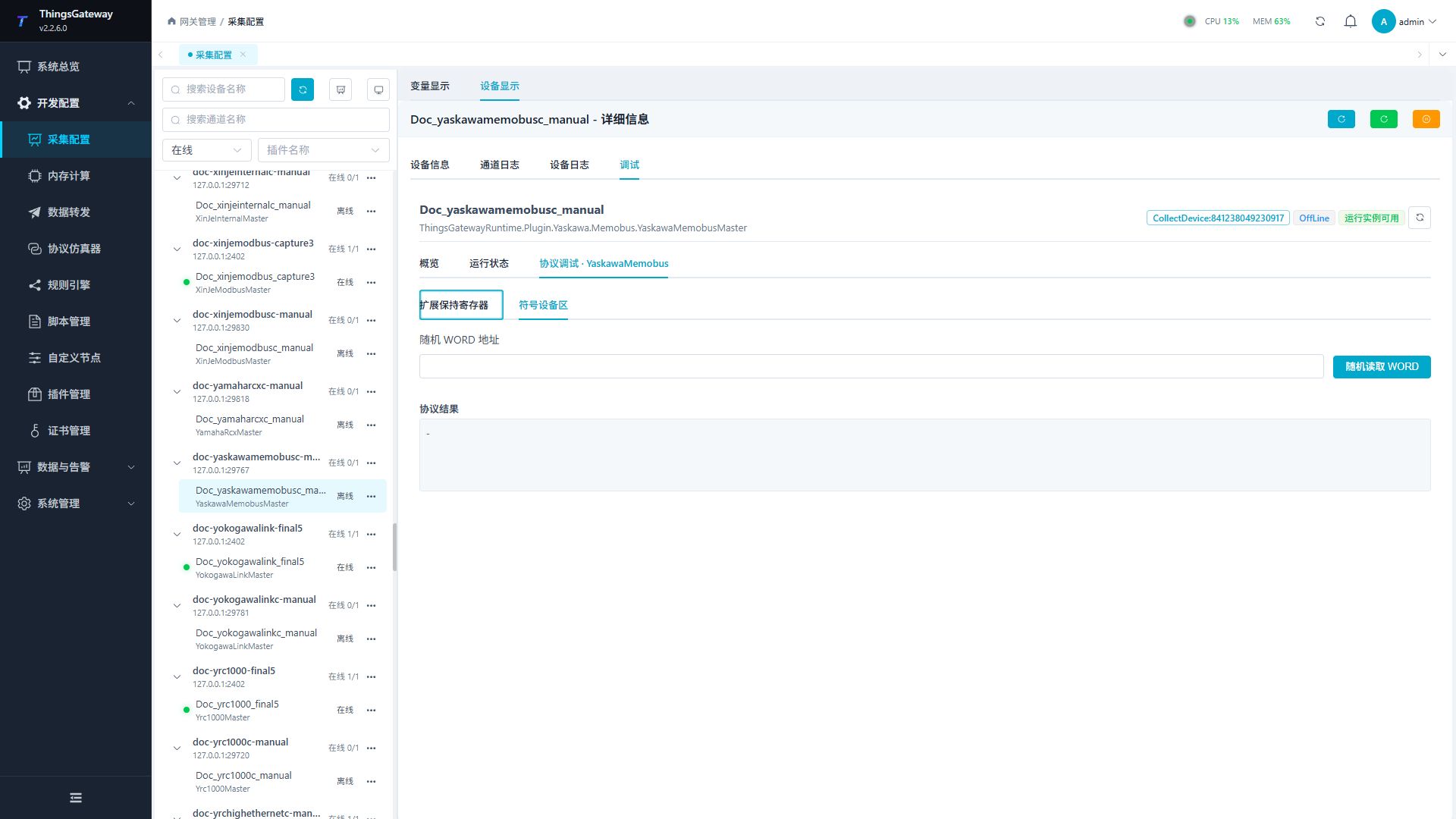Click the ThingsGateway logo
1456x819 pixels.
click(x=22, y=21)
